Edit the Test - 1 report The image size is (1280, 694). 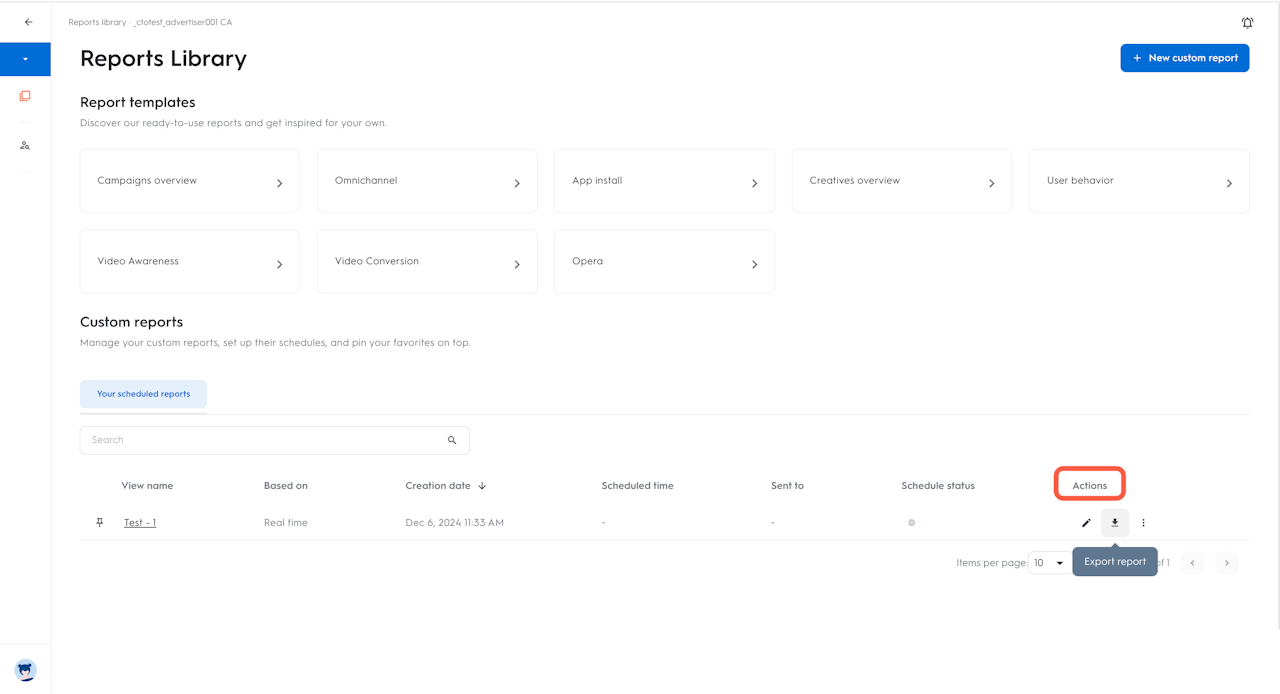[1086, 523]
